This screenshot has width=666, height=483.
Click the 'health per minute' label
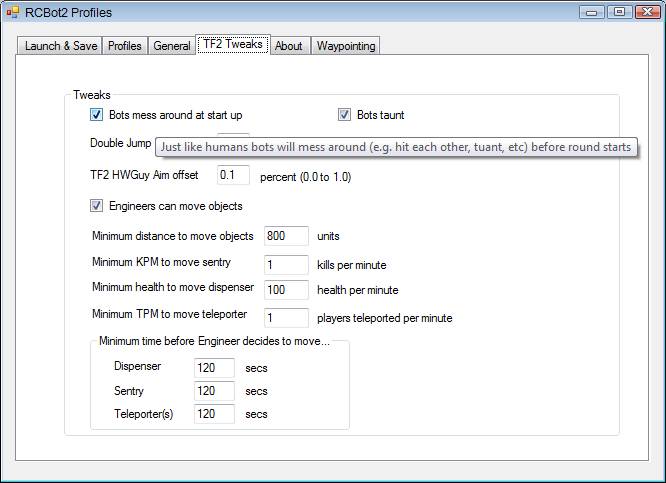point(358,290)
